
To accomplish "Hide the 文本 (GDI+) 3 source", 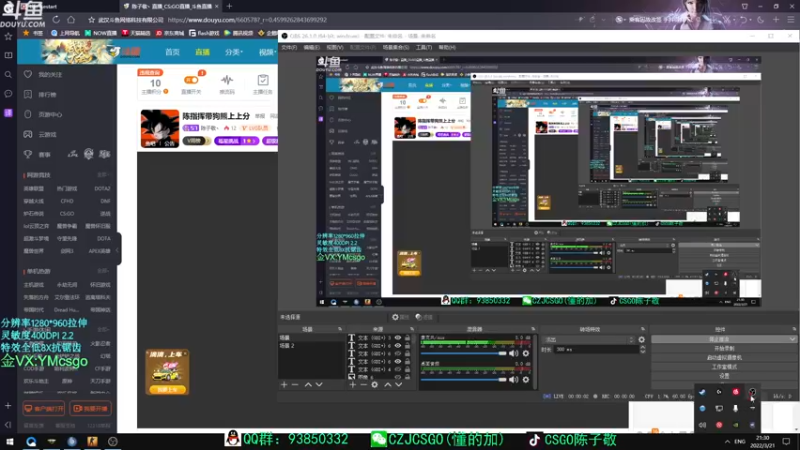I will [x=397, y=338].
